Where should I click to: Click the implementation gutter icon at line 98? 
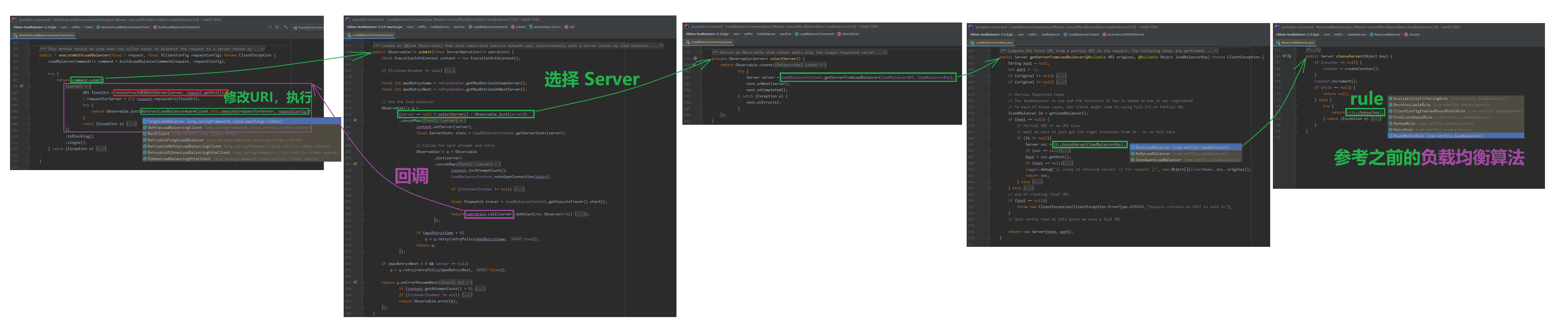click(x=22, y=86)
